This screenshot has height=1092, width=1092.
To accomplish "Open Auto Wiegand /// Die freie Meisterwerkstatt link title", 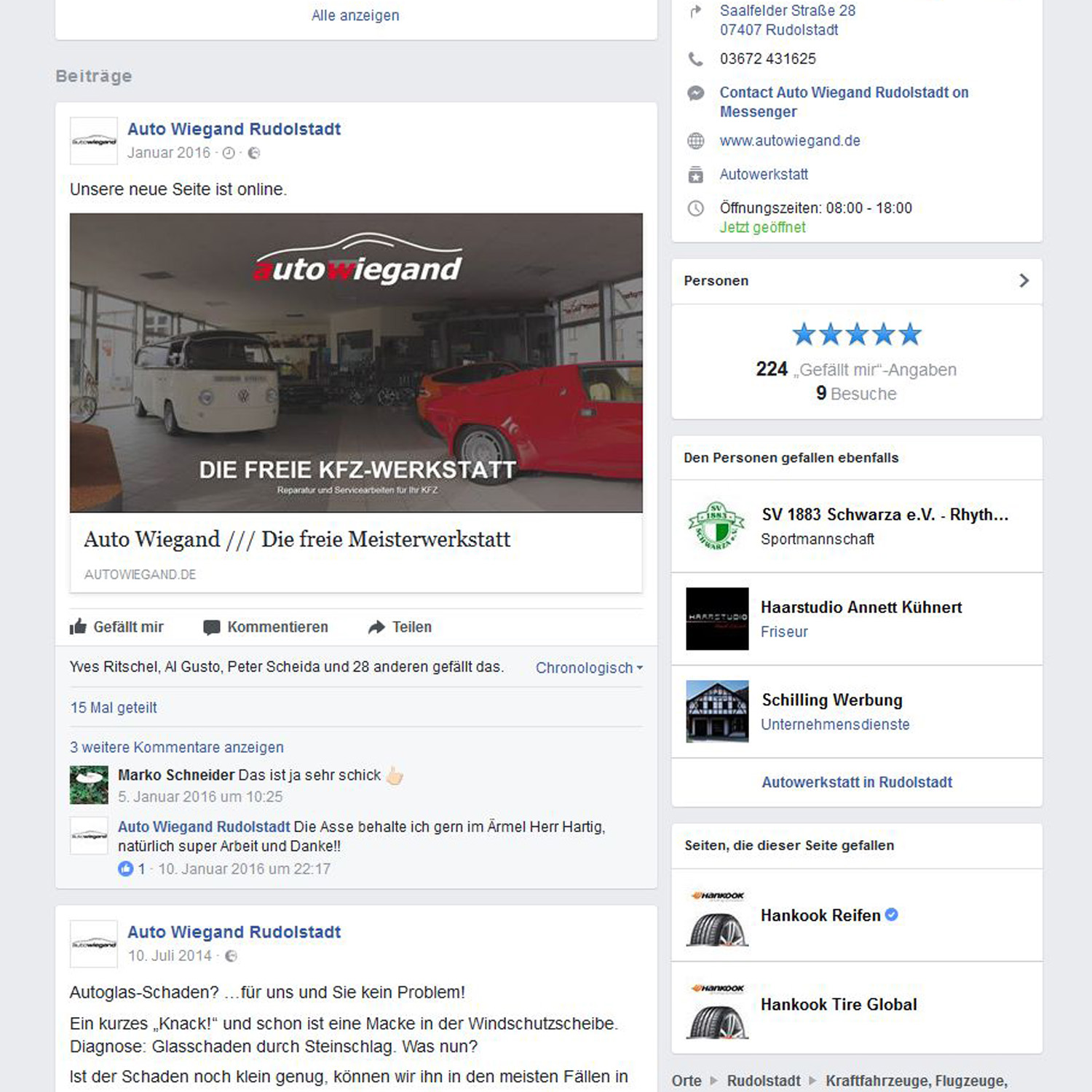I will [x=297, y=539].
